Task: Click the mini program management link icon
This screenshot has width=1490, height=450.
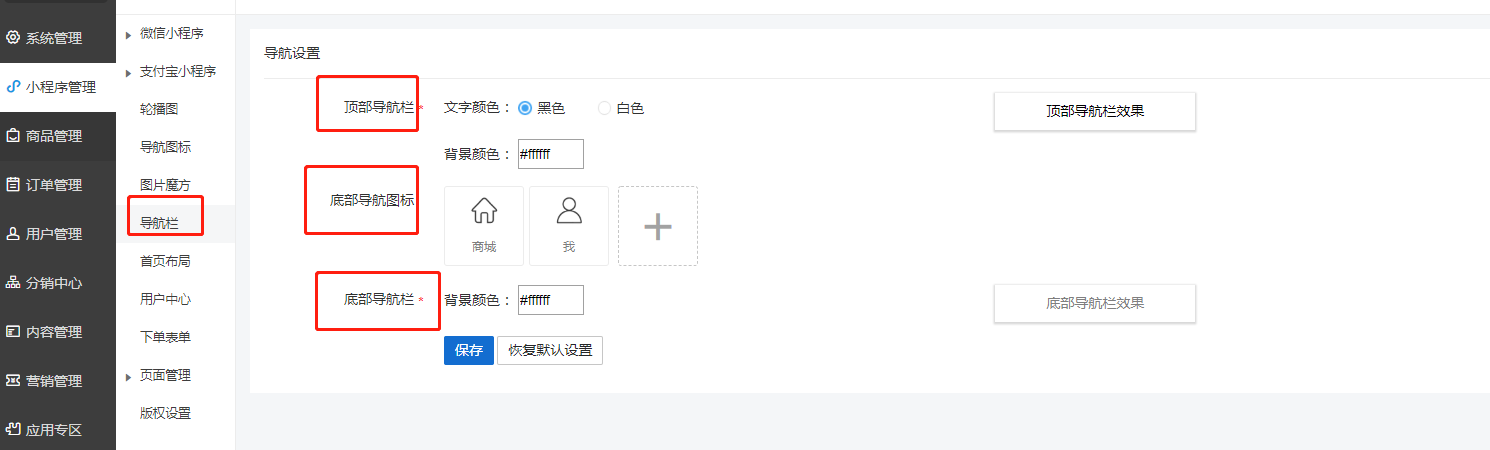Action: coord(13,87)
